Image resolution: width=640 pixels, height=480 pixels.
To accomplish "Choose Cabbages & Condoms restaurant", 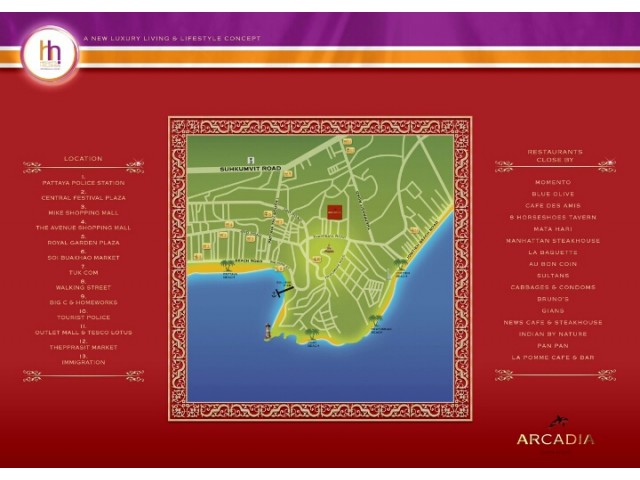I will tap(552, 287).
